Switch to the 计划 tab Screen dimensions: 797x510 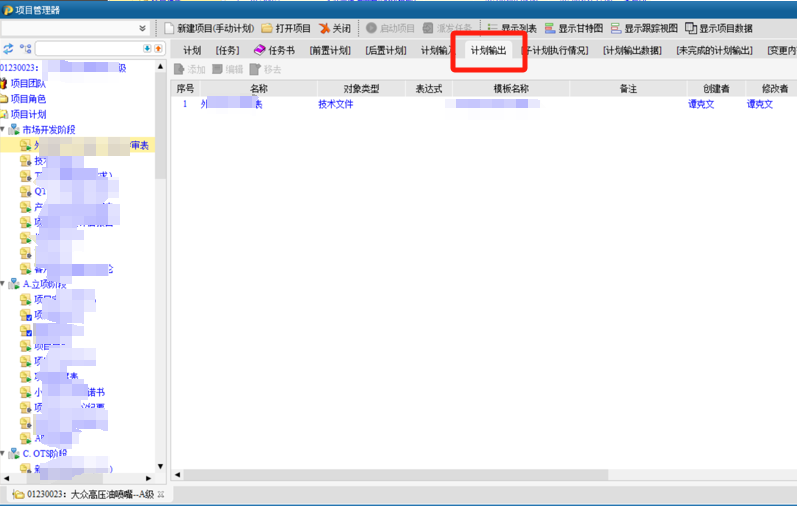(x=192, y=50)
